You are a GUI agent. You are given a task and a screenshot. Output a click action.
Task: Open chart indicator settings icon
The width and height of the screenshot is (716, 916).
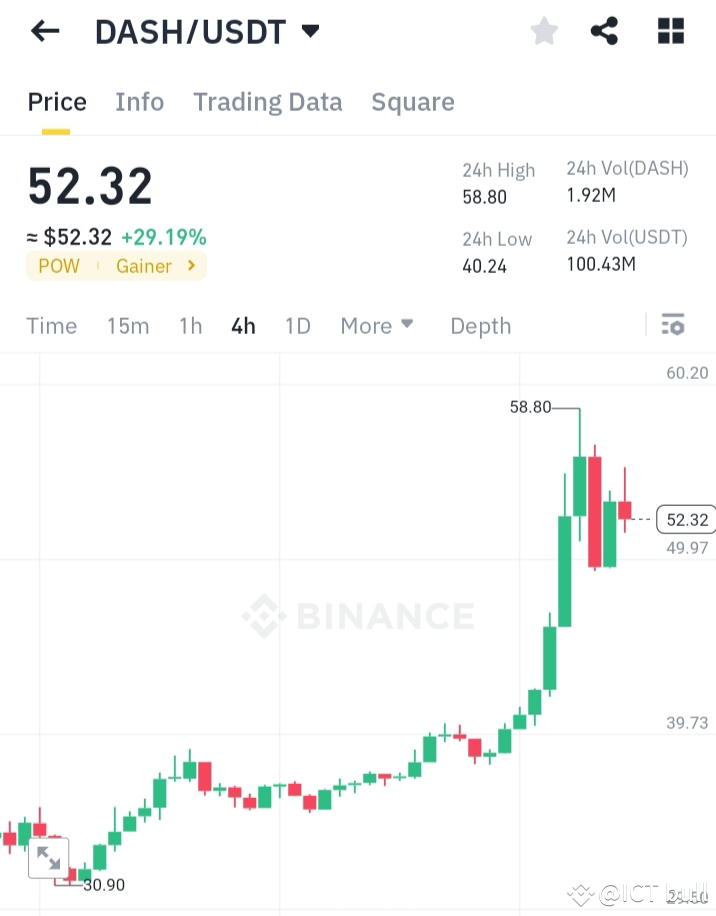[x=673, y=325]
